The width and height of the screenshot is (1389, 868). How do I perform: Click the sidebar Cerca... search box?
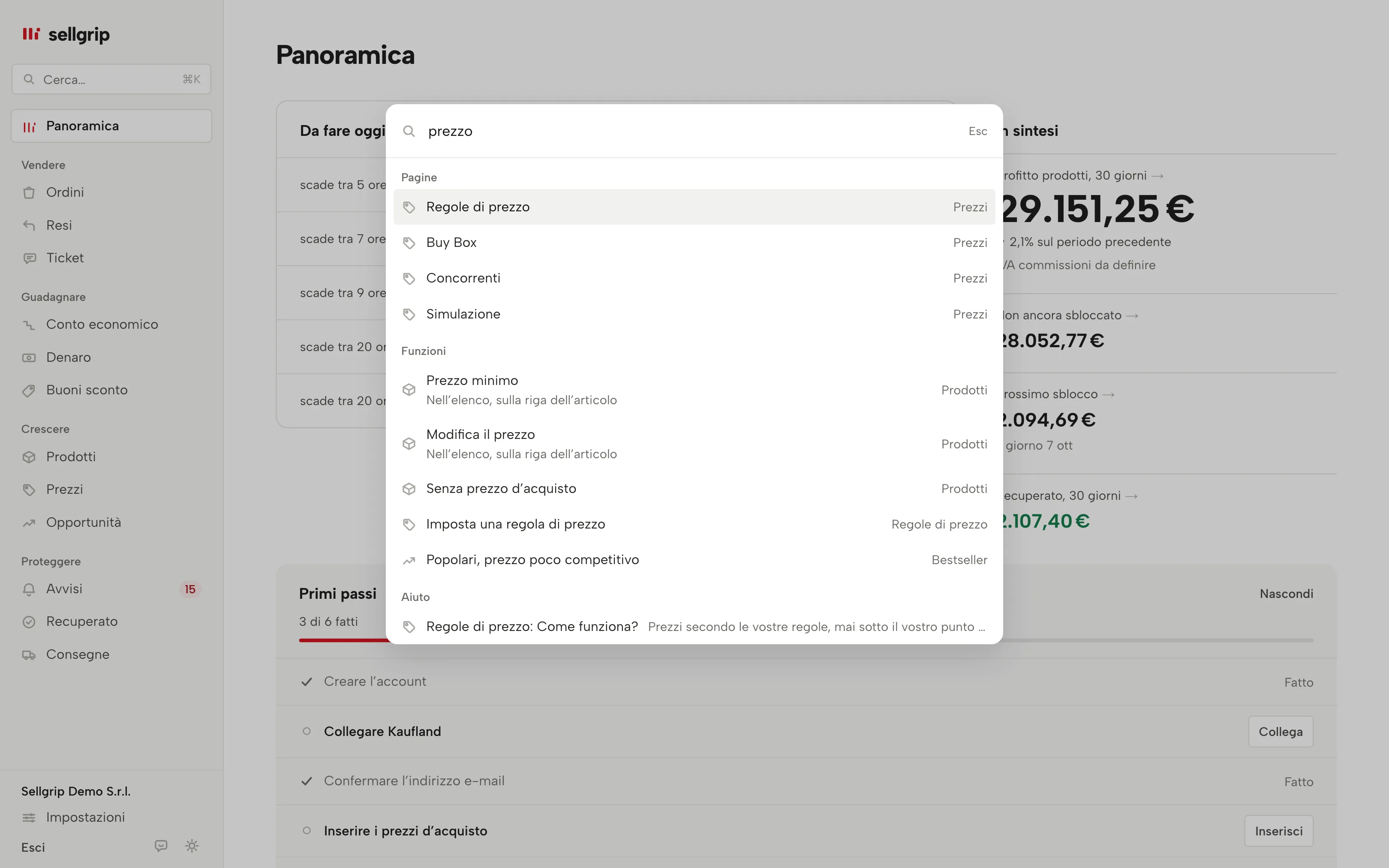pos(111,79)
